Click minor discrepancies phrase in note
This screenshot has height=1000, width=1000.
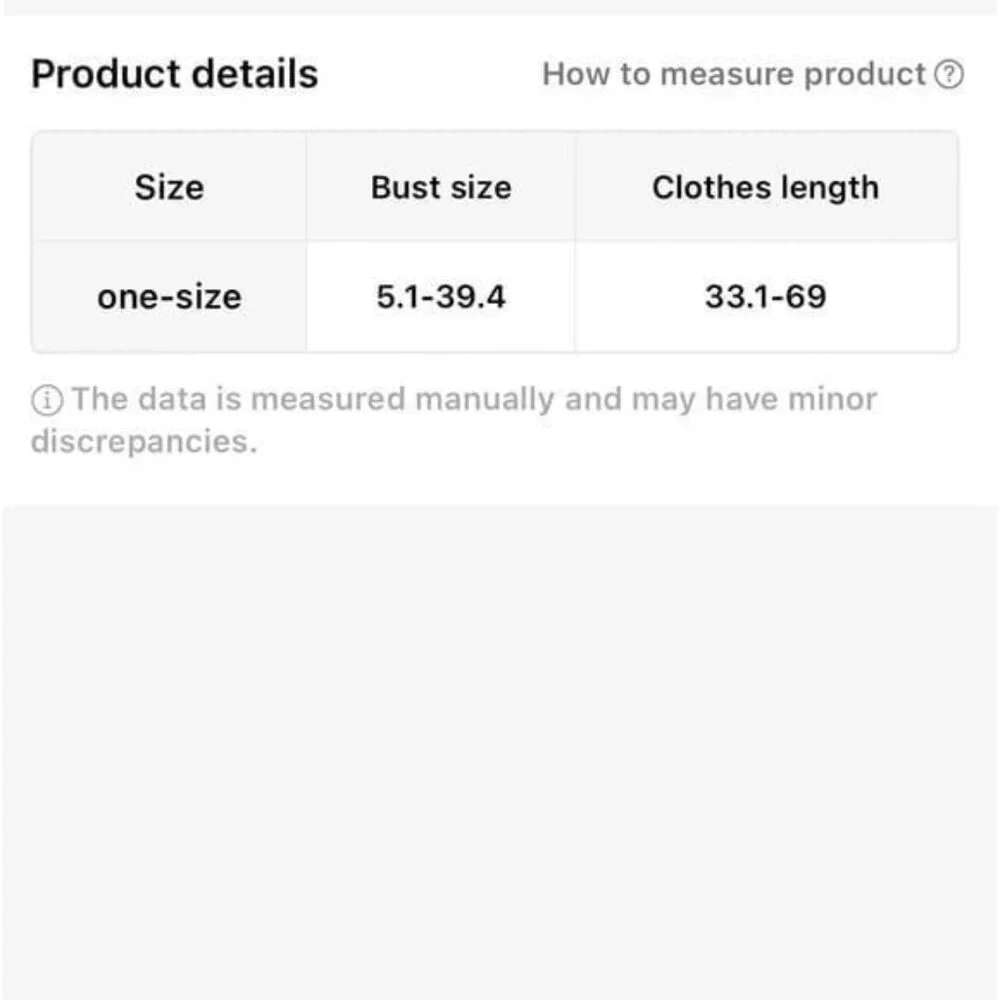click(x=831, y=400)
